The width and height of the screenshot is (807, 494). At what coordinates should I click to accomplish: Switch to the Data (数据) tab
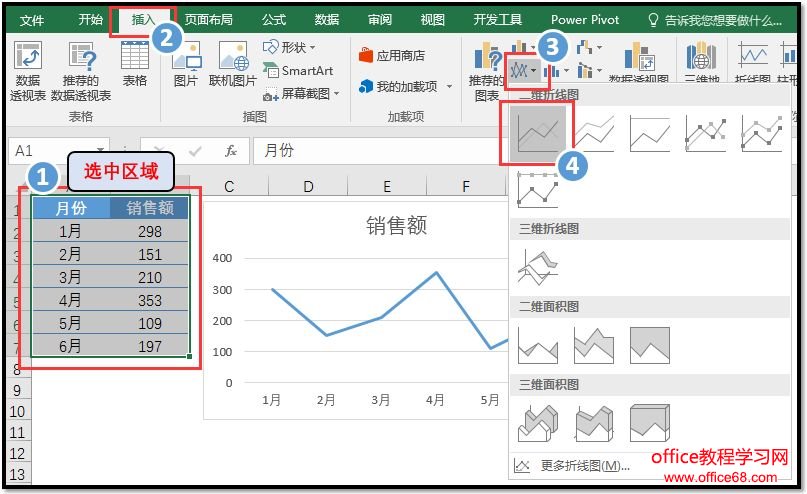point(326,20)
